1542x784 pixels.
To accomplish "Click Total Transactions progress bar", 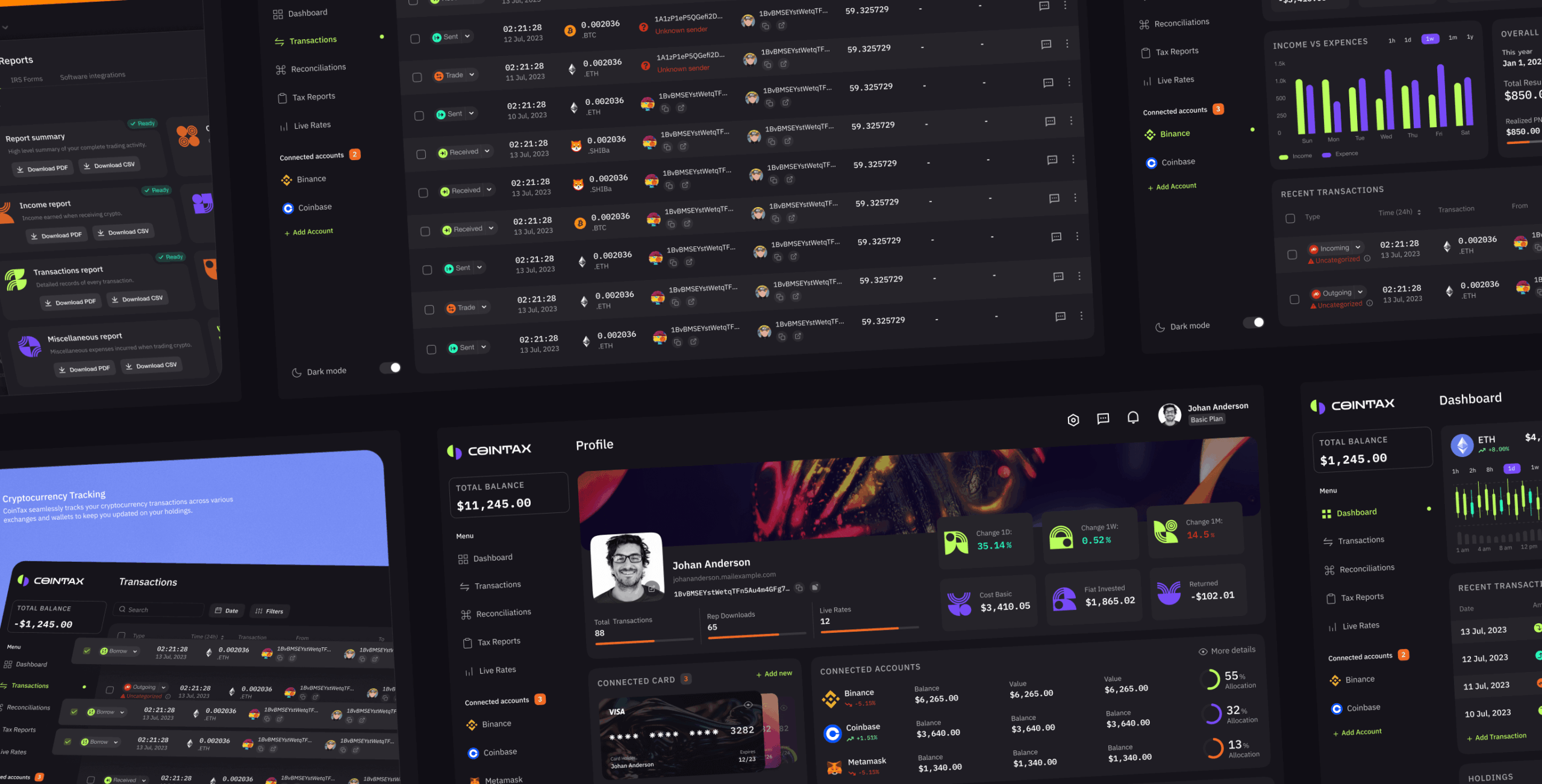I will coord(644,641).
